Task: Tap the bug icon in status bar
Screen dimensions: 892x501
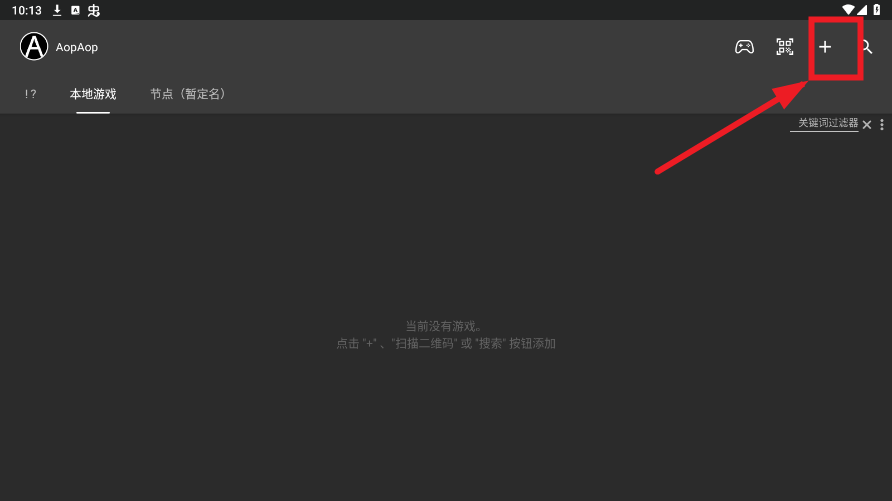Action: pyautogui.click(x=94, y=10)
